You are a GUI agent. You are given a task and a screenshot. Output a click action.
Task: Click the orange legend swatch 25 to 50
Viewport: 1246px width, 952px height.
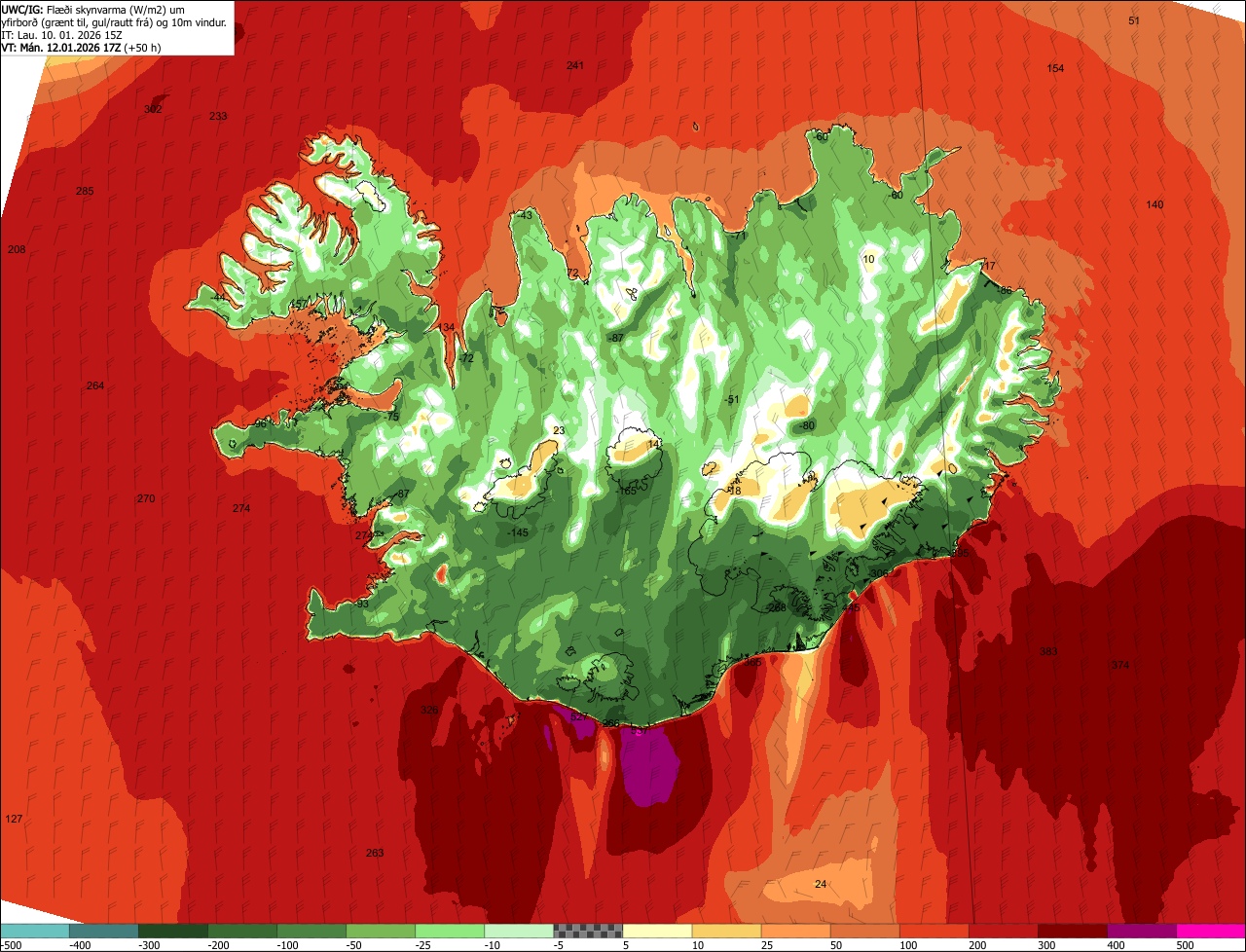(x=795, y=931)
